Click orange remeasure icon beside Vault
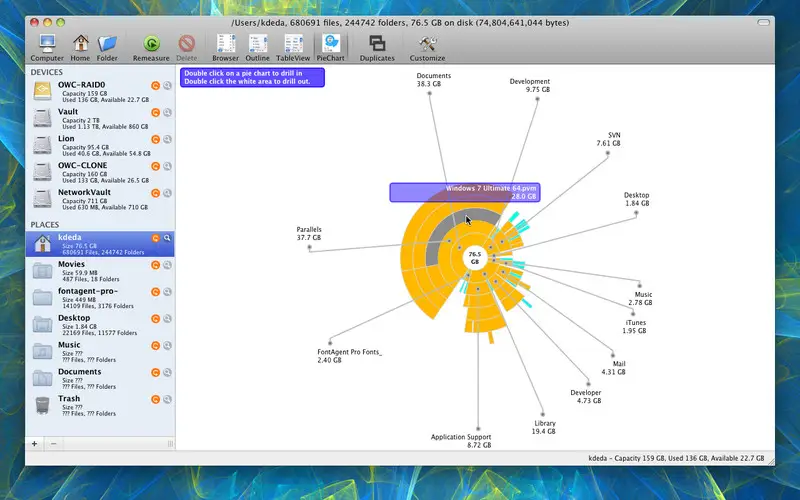Image resolution: width=800 pixels, height=500 pixels. 155,113
